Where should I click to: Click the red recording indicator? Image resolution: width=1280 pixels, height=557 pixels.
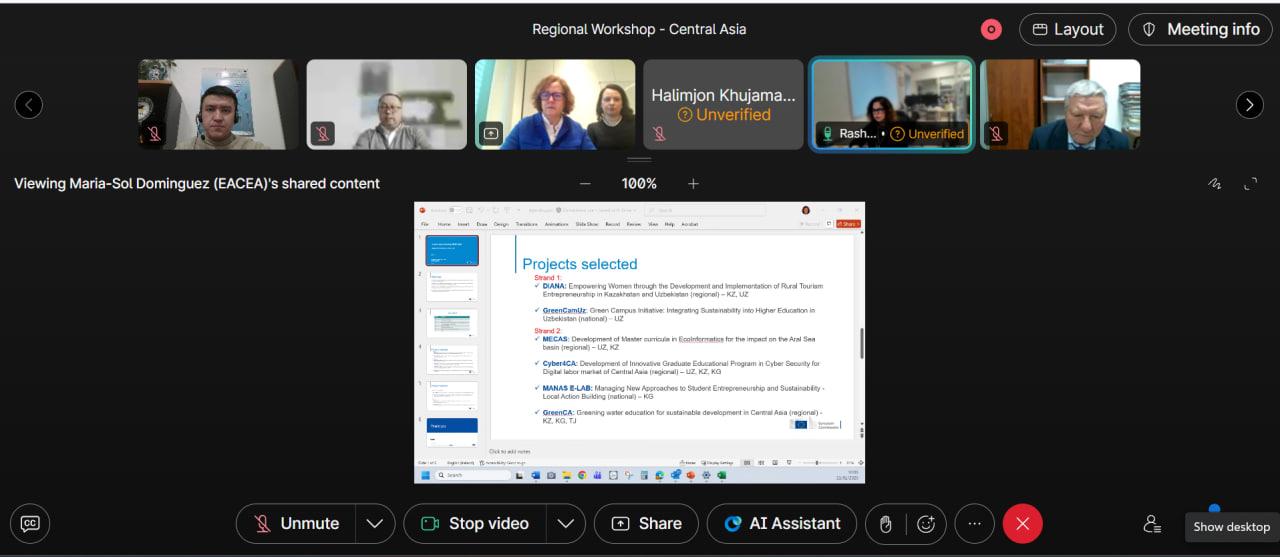coord(991,29)
